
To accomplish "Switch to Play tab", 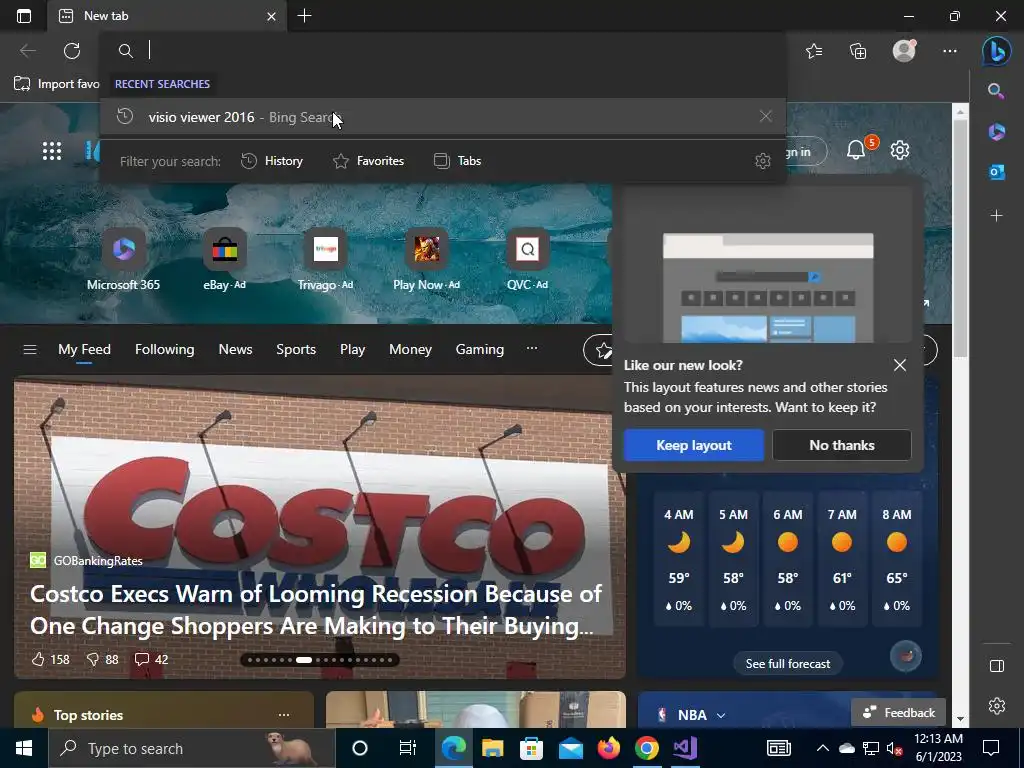I will click(x=352, y=349).
